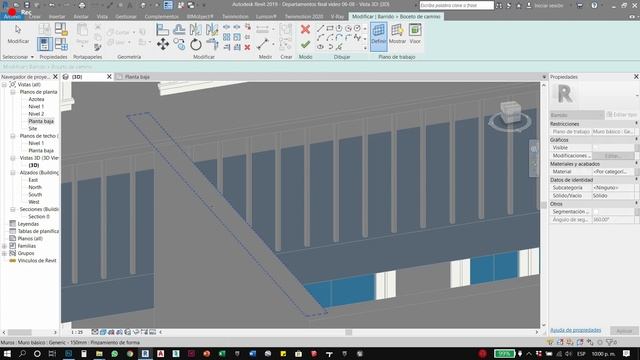Select Leyendas in project browser

(x=28, y=224)
